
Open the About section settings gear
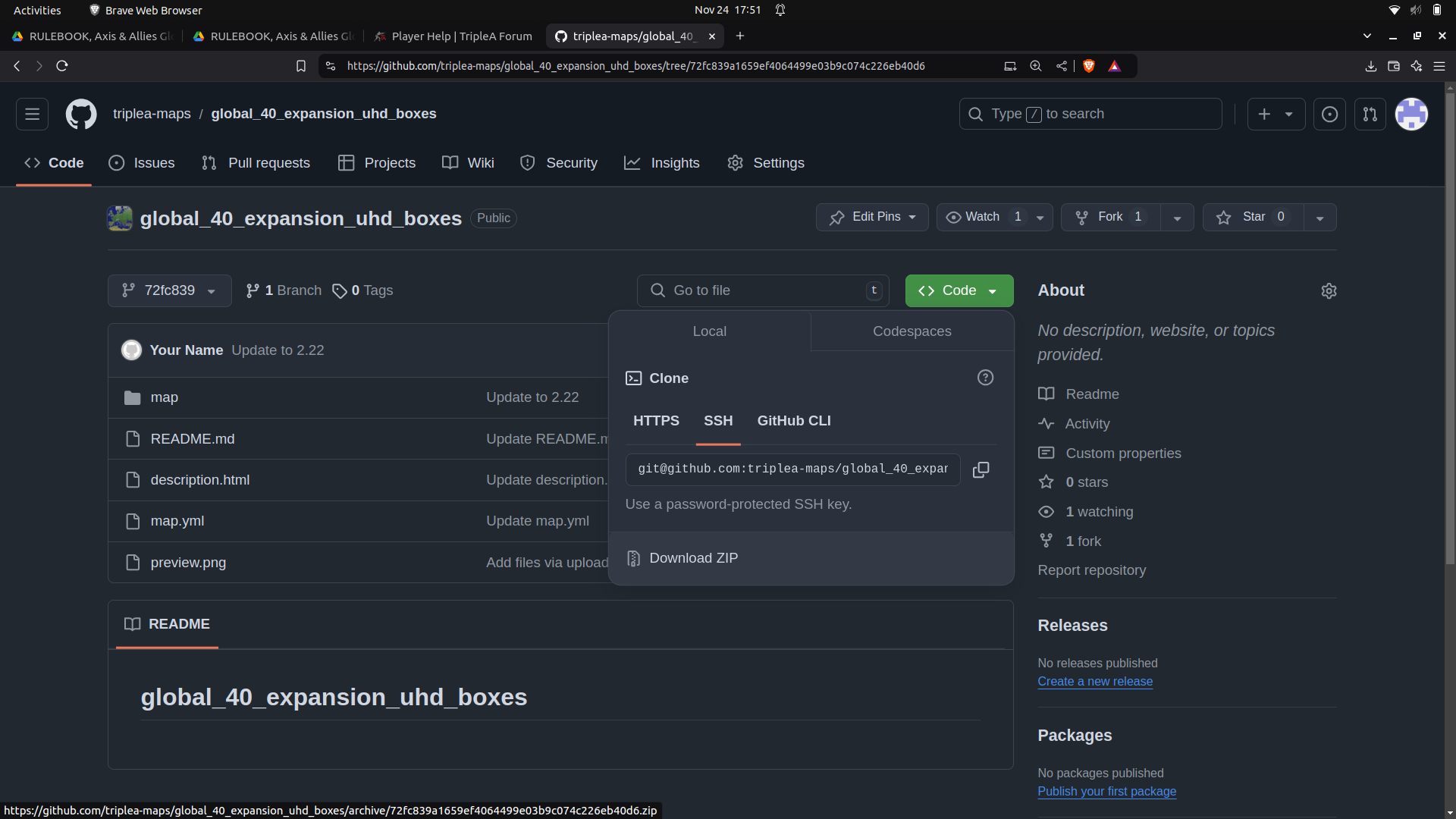[x=1329, y=291]
